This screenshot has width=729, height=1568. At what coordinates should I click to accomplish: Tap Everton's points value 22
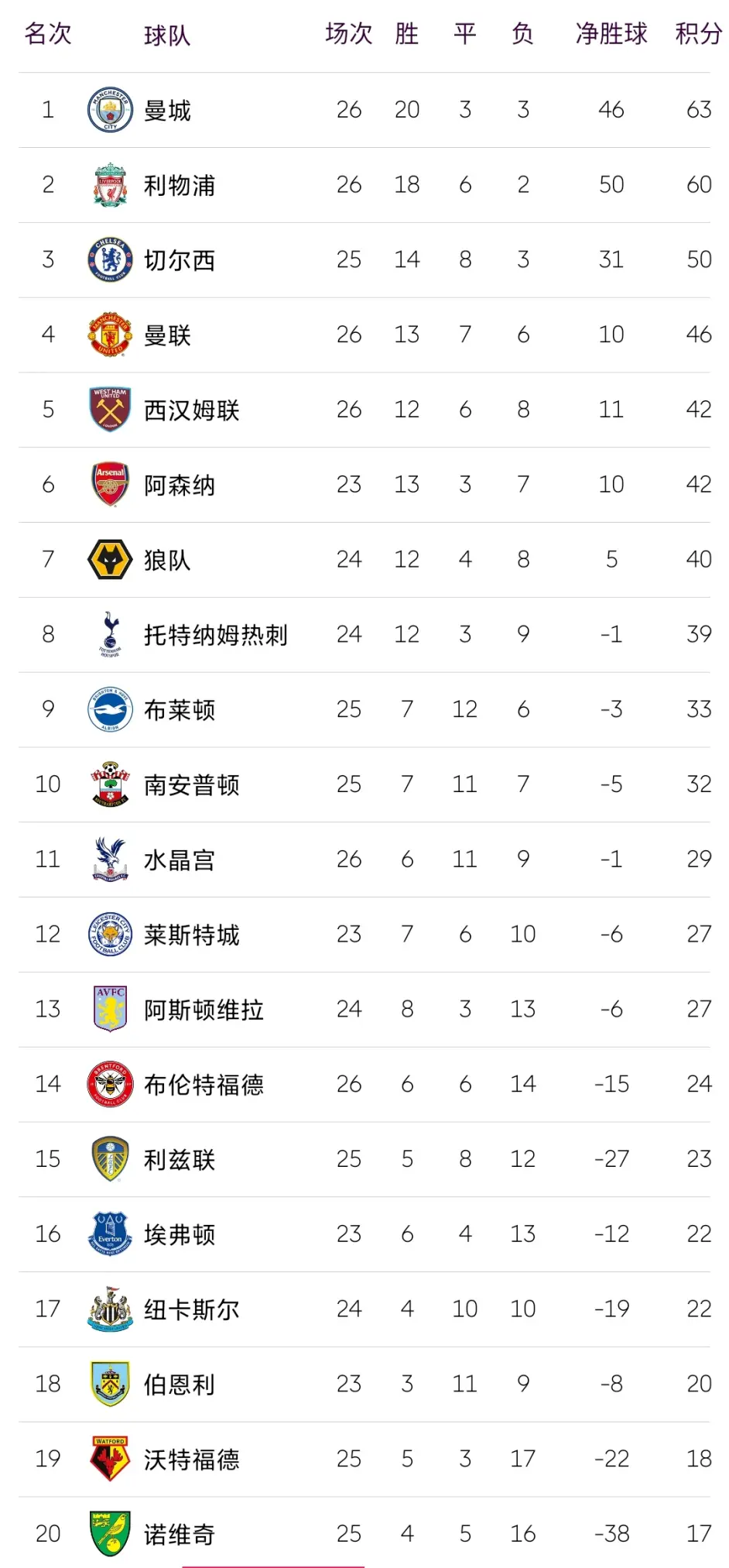pos(699,1234)
